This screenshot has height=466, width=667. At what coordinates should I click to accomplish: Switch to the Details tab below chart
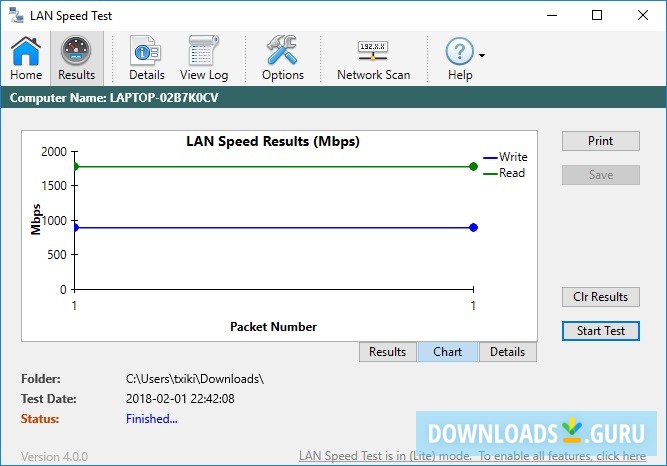(507, 352)
